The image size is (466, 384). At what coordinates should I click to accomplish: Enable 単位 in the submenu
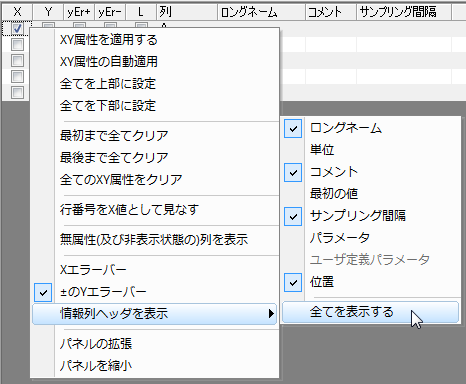click(x=371, y=150)
